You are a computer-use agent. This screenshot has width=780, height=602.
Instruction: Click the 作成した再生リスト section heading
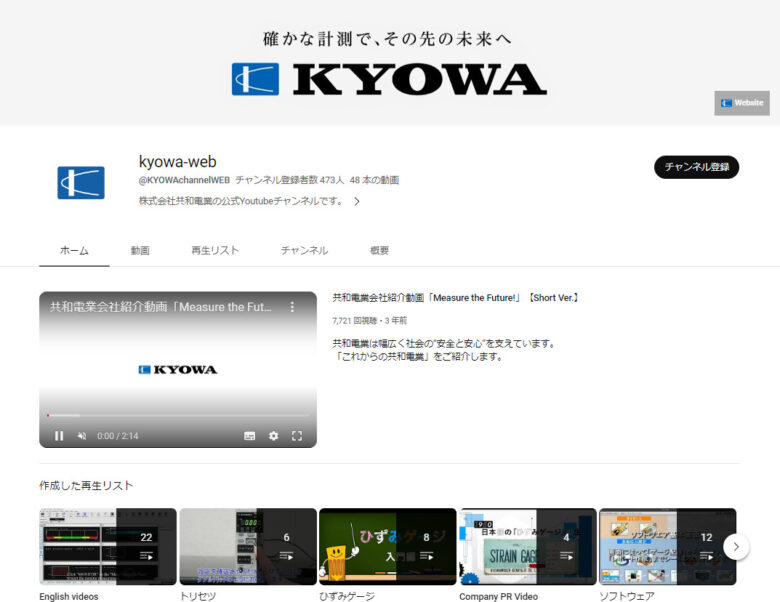pos(86,485)
